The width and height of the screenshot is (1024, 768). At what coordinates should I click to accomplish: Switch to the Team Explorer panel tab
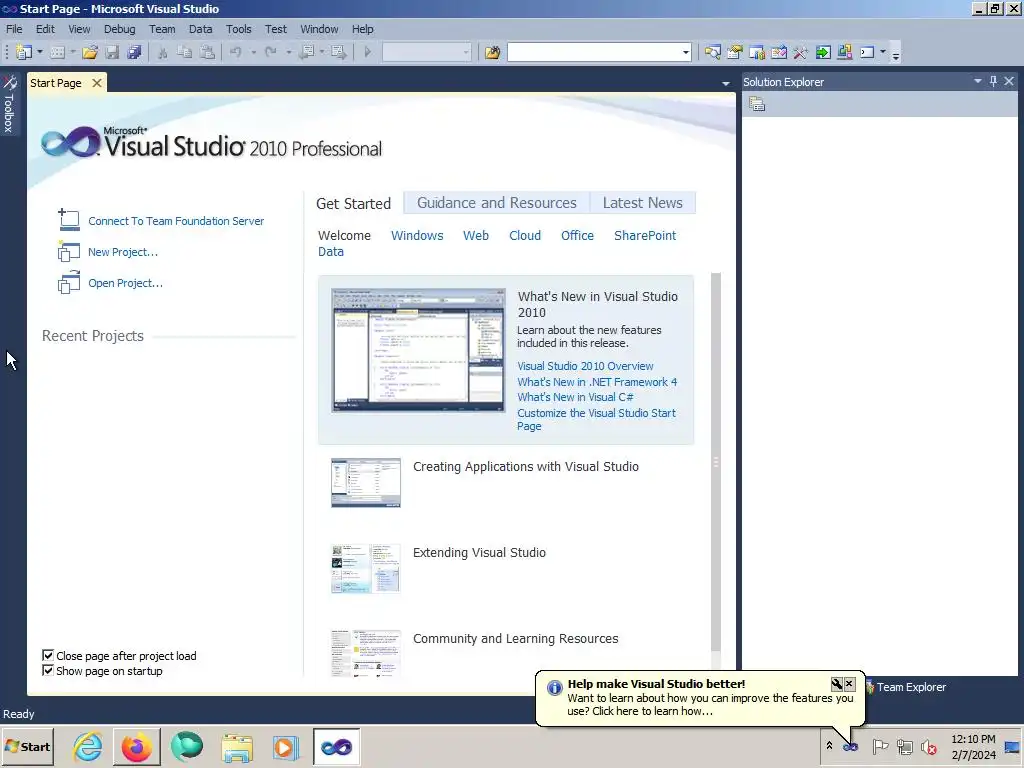pos(905,687)
